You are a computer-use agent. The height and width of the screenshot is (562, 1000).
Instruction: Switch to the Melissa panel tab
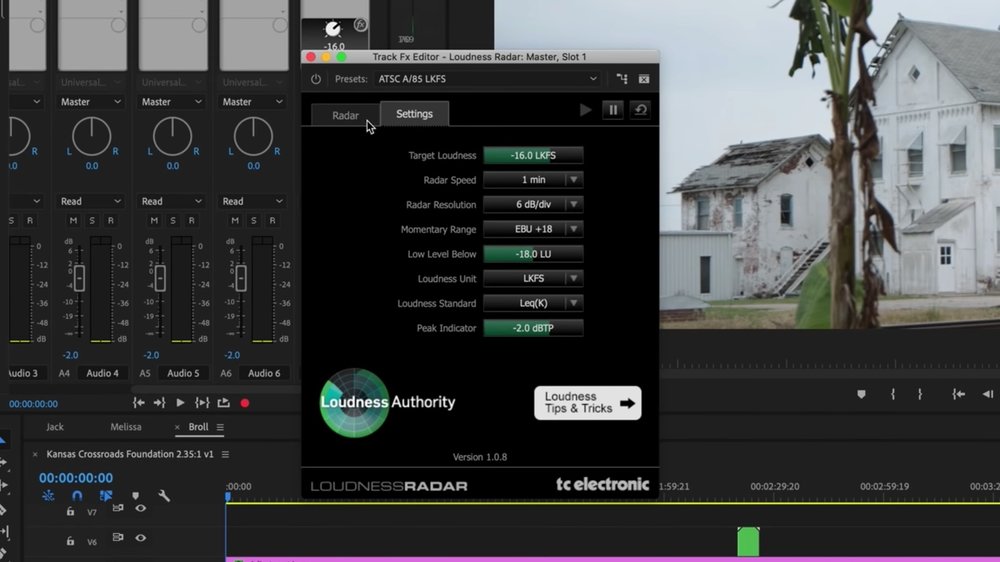coord(126,427)
